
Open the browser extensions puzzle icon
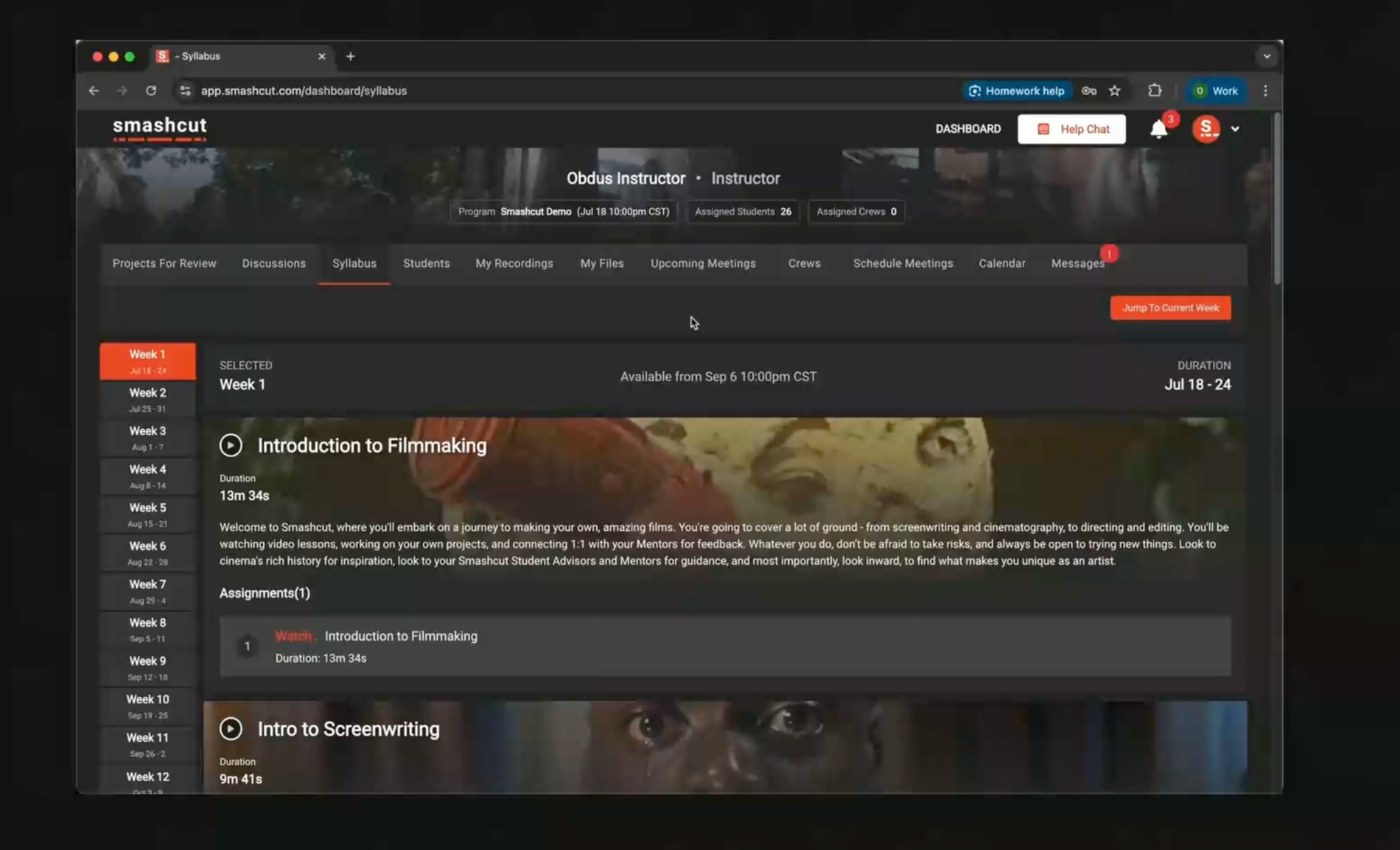pyautogui.click(x=1155, y=91)
